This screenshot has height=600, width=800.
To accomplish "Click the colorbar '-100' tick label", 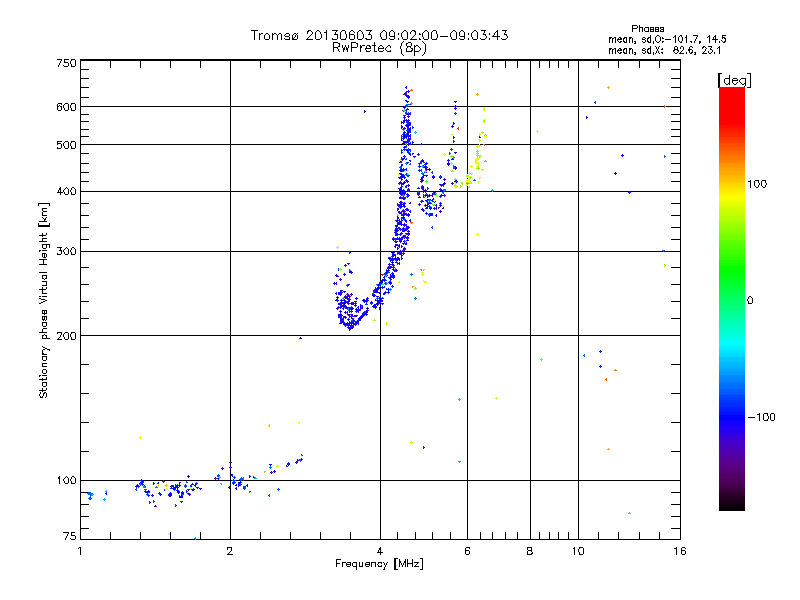I will click(761, 417).
